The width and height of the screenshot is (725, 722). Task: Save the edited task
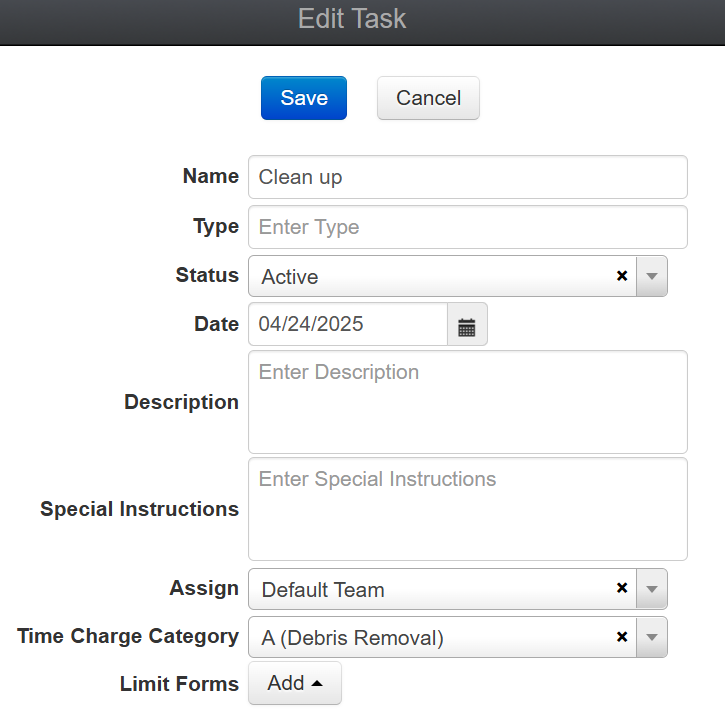point(304,98)
